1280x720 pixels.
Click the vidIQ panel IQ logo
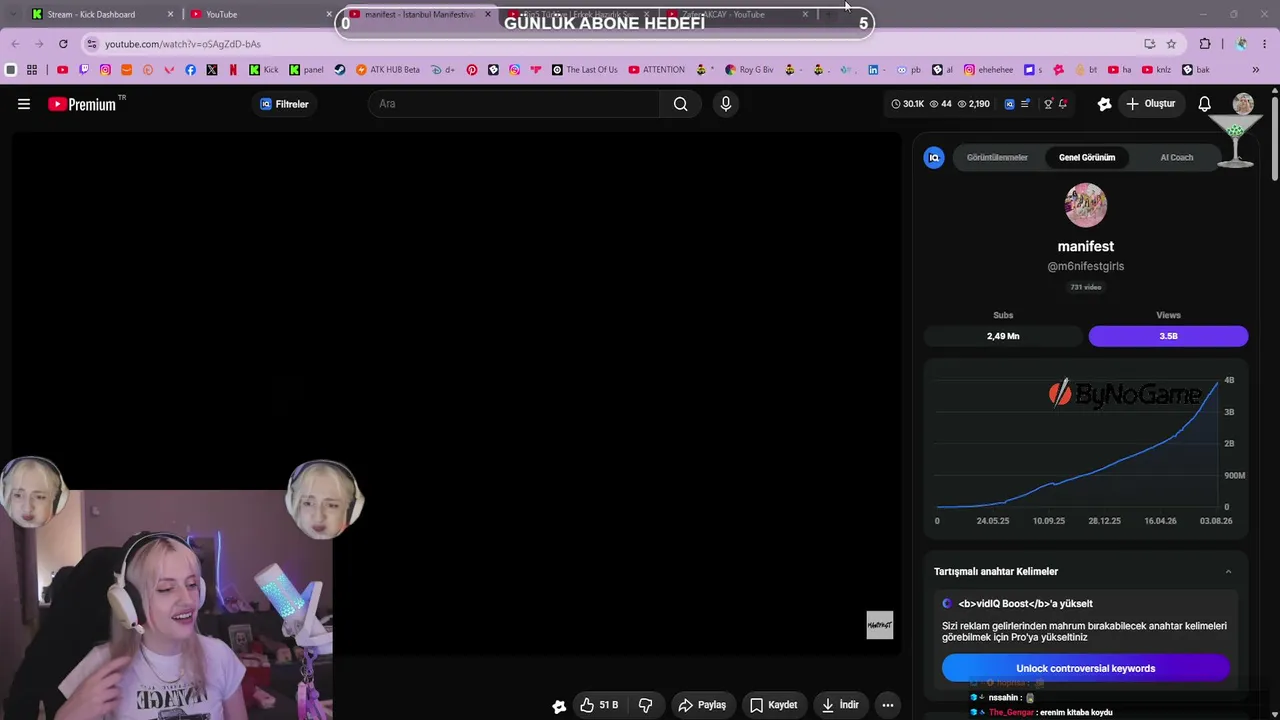coord(934,158)
